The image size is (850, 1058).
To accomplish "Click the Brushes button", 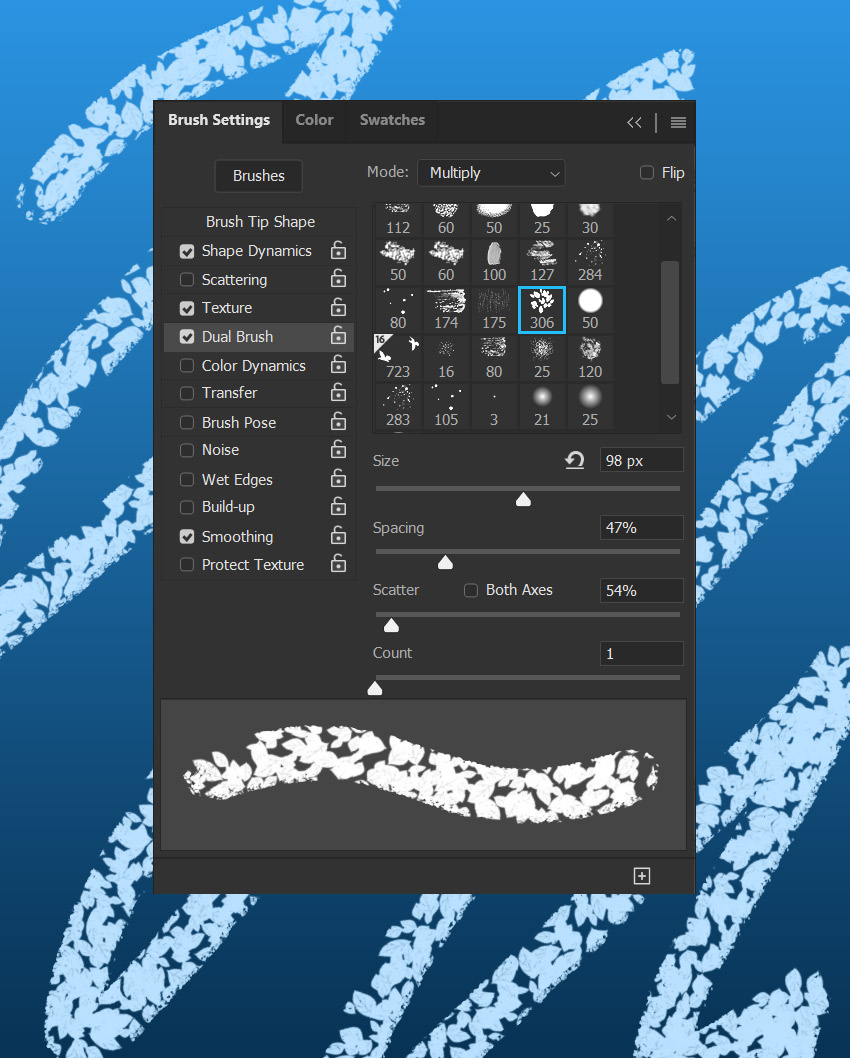I will [x=258, y=175].
